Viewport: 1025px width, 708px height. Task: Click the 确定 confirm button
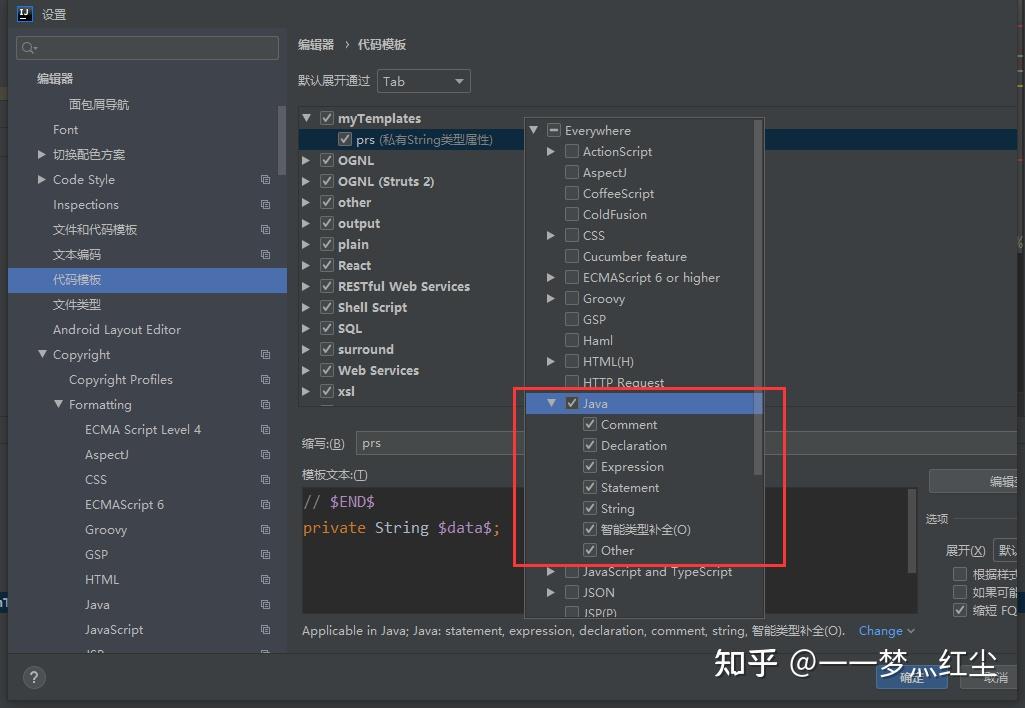point(911,678)
